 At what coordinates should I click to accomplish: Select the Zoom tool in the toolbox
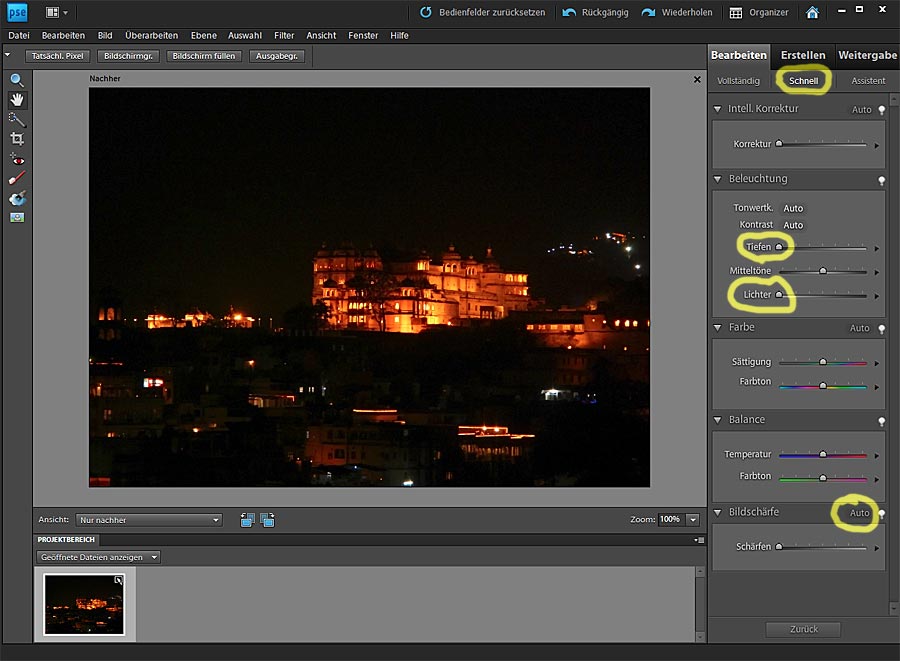click(17, 79)
